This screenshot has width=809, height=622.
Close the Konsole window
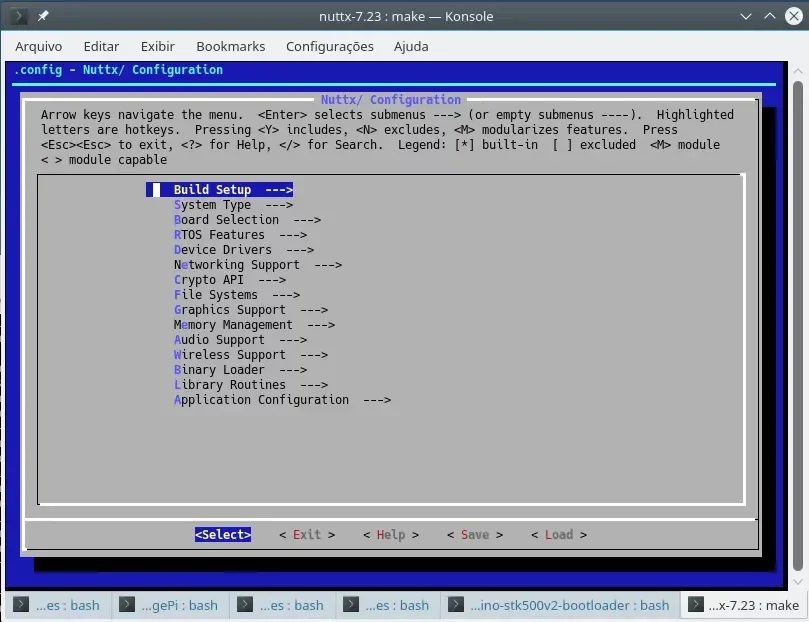click(x=794, y=16)
